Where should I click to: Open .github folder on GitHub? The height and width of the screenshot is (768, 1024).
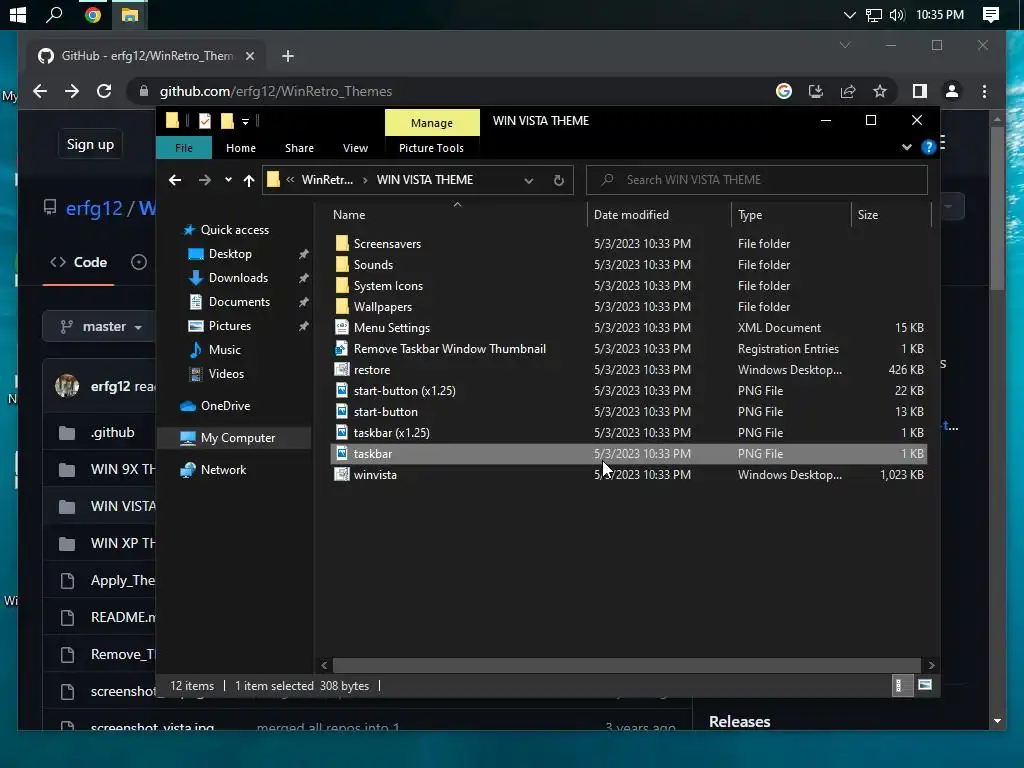(x=112, y=432)
